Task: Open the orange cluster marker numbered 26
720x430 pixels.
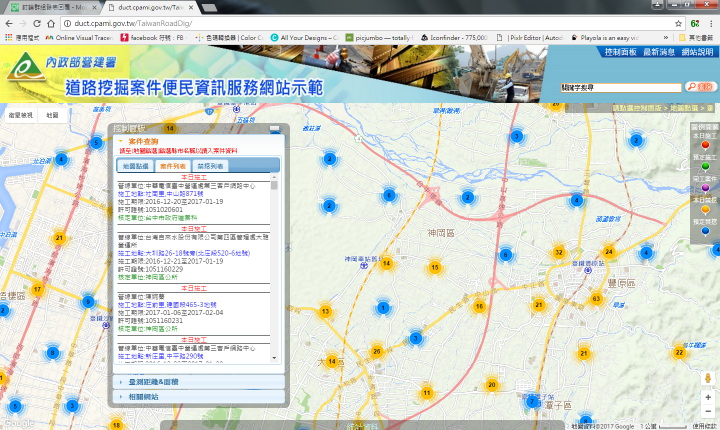Action: point(377,351)
